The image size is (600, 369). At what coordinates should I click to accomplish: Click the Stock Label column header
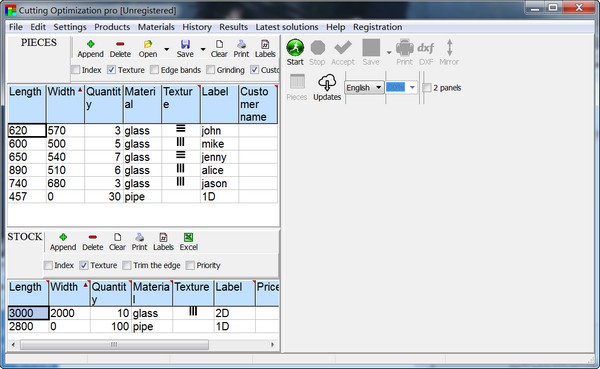click(234, 293)
